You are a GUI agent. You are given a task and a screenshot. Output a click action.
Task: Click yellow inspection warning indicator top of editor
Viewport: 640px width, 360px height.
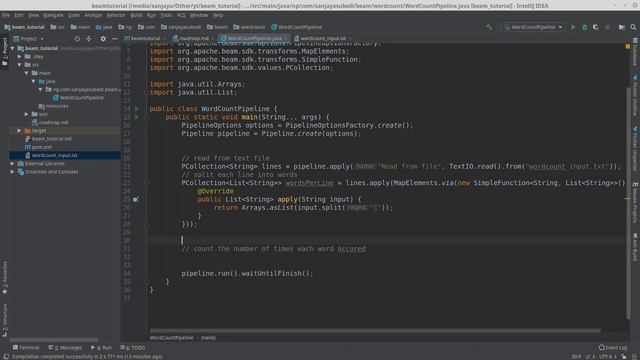627,46
